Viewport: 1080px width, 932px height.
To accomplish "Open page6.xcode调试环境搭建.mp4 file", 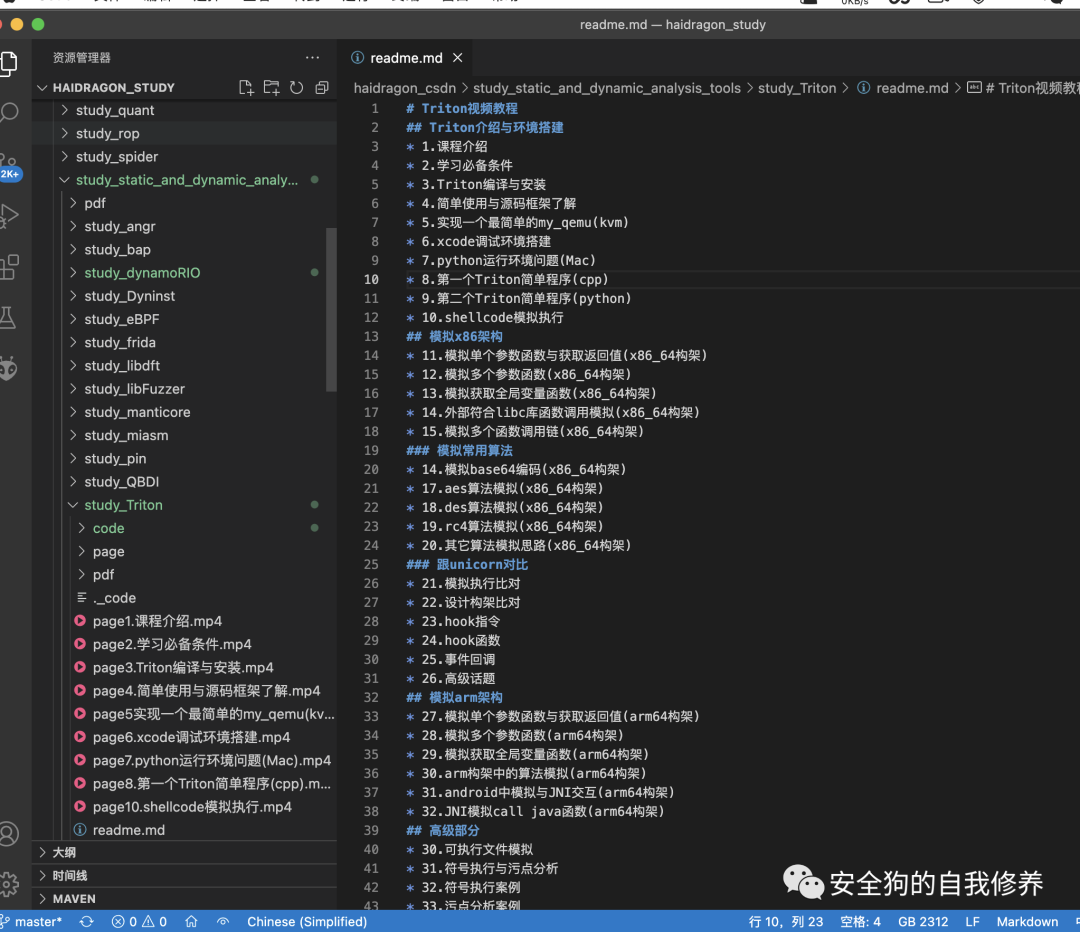I will 191,737.
